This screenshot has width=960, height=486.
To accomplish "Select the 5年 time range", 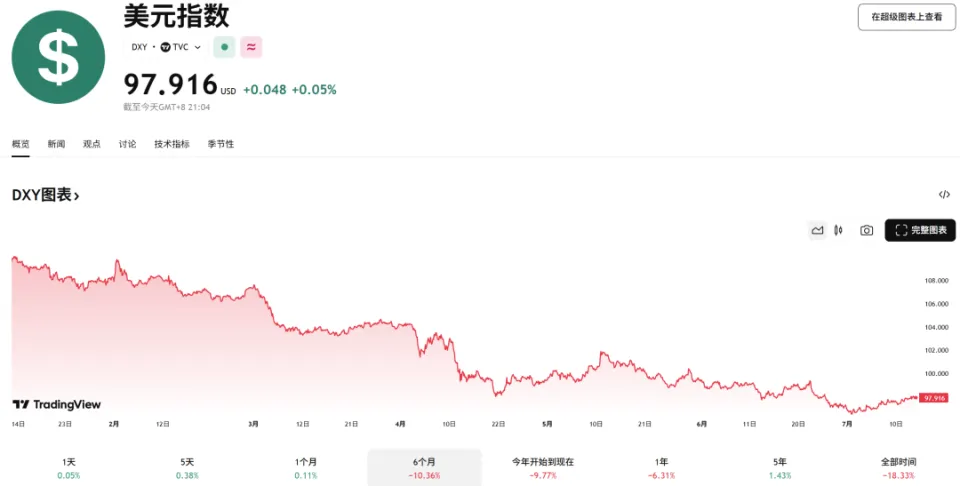I will click(780, 467).
